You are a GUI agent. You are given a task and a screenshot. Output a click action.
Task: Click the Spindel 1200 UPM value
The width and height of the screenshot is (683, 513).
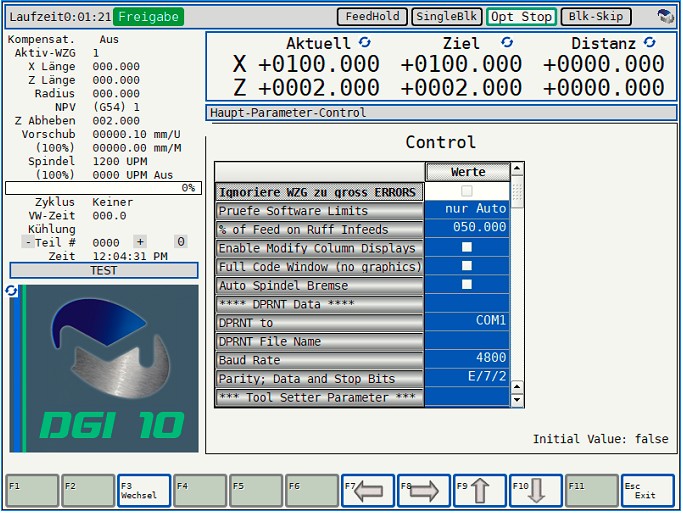pyautogui.click(x=120, y=161)
